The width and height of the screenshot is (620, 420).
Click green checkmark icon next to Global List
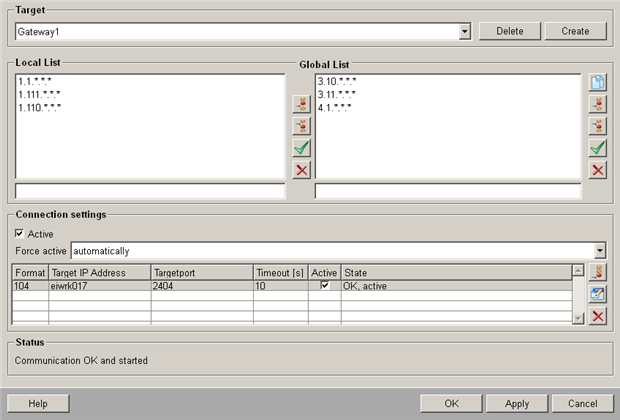(598, 148)
